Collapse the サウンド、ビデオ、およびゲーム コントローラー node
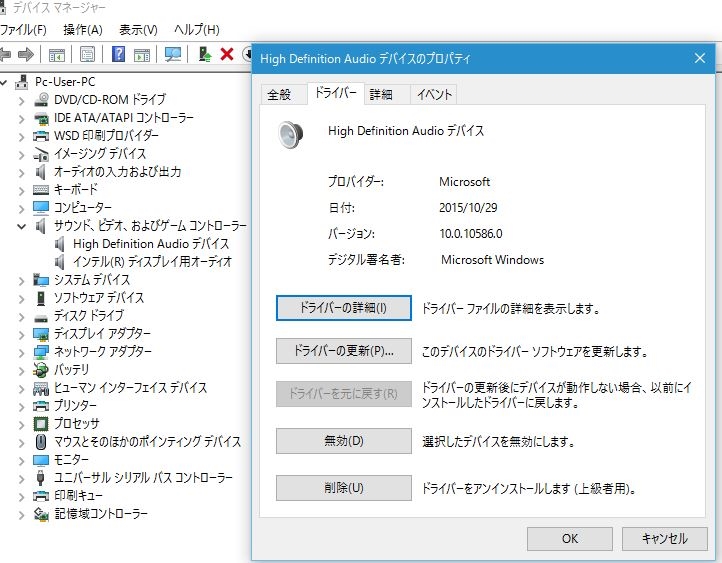Viewport: 722px width, 563px height. [21, 226]
